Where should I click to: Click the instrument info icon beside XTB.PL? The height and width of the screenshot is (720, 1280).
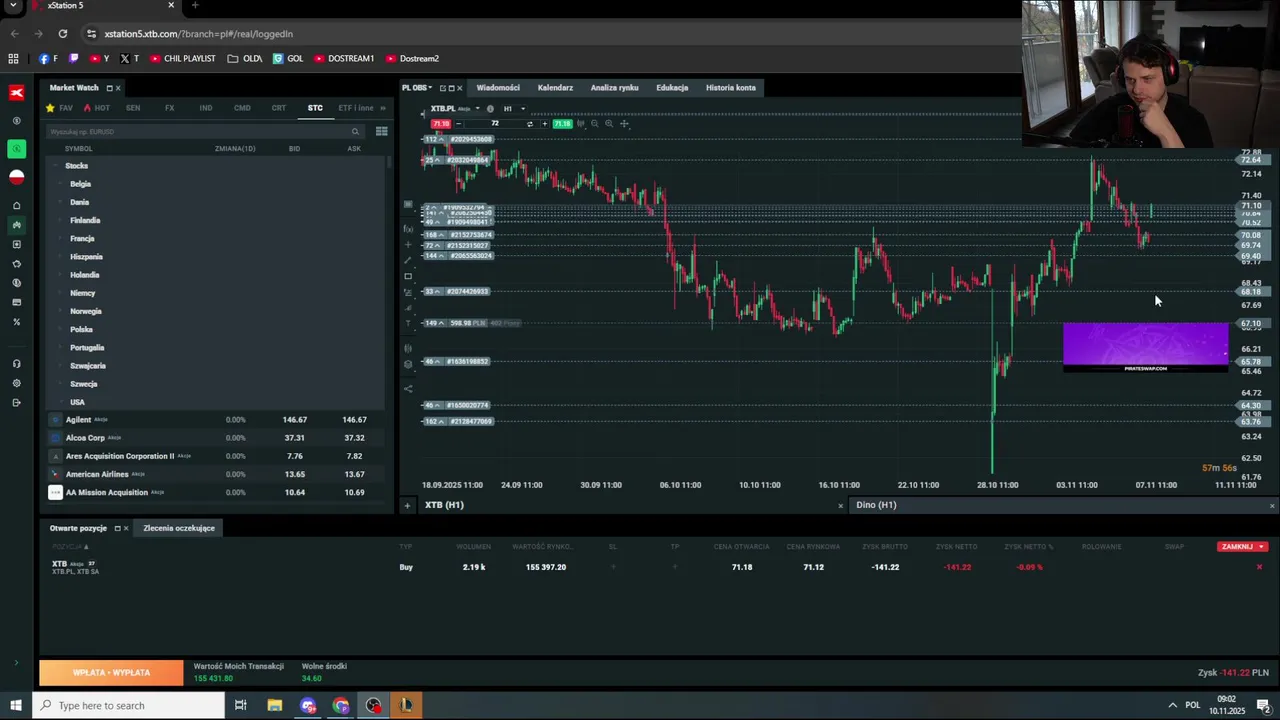(x=490, y=108)
